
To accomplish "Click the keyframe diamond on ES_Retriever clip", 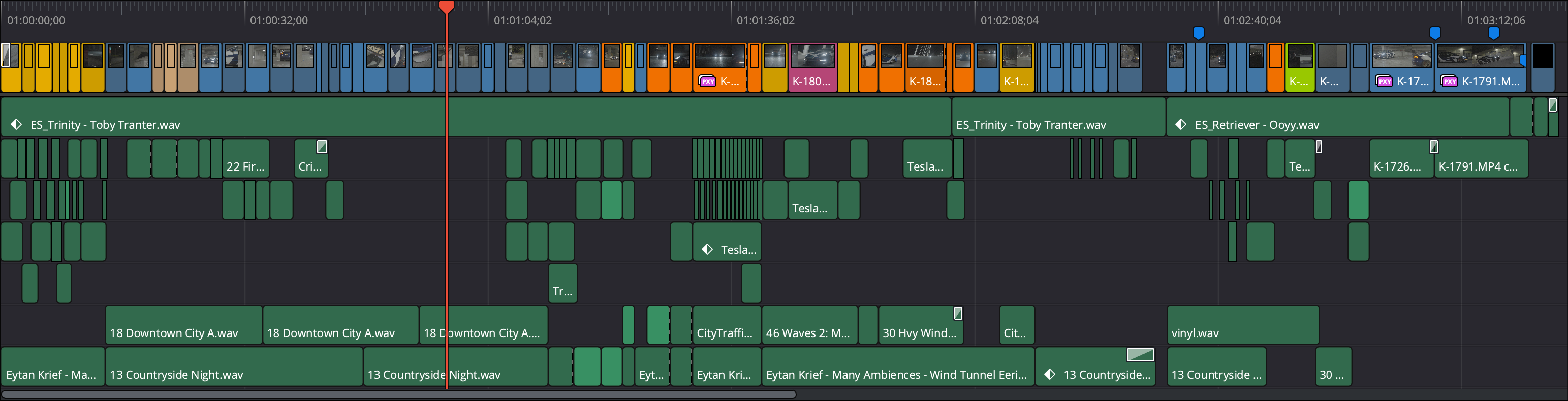I will (x=1180, y=125).
